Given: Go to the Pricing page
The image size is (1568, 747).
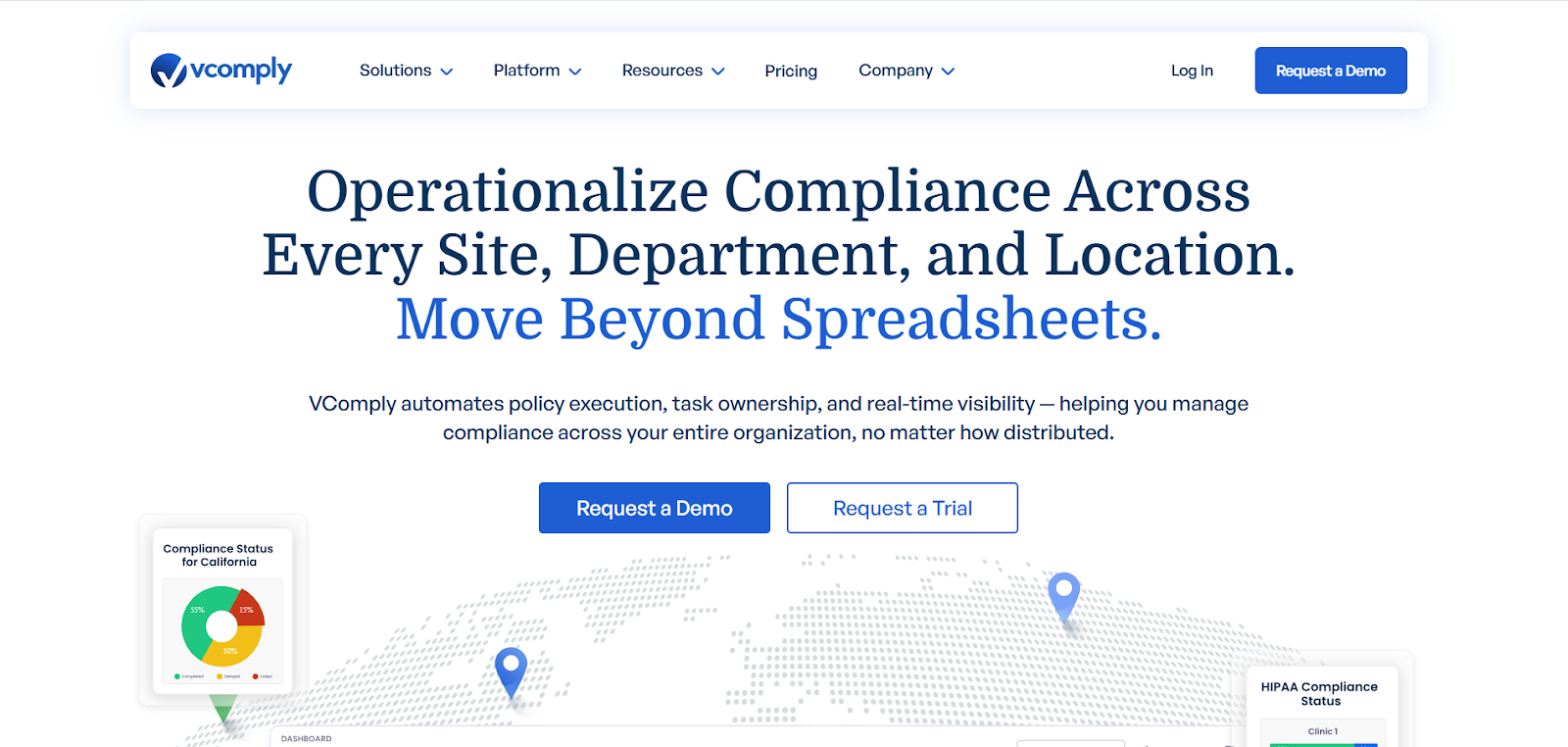Looking at the screenshot, I should [791, 71].
